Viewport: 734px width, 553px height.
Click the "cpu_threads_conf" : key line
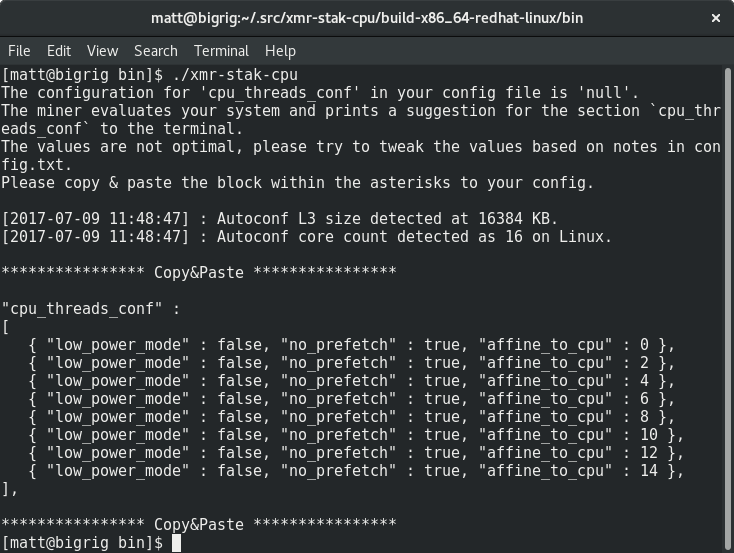click(x=91, y=309)
